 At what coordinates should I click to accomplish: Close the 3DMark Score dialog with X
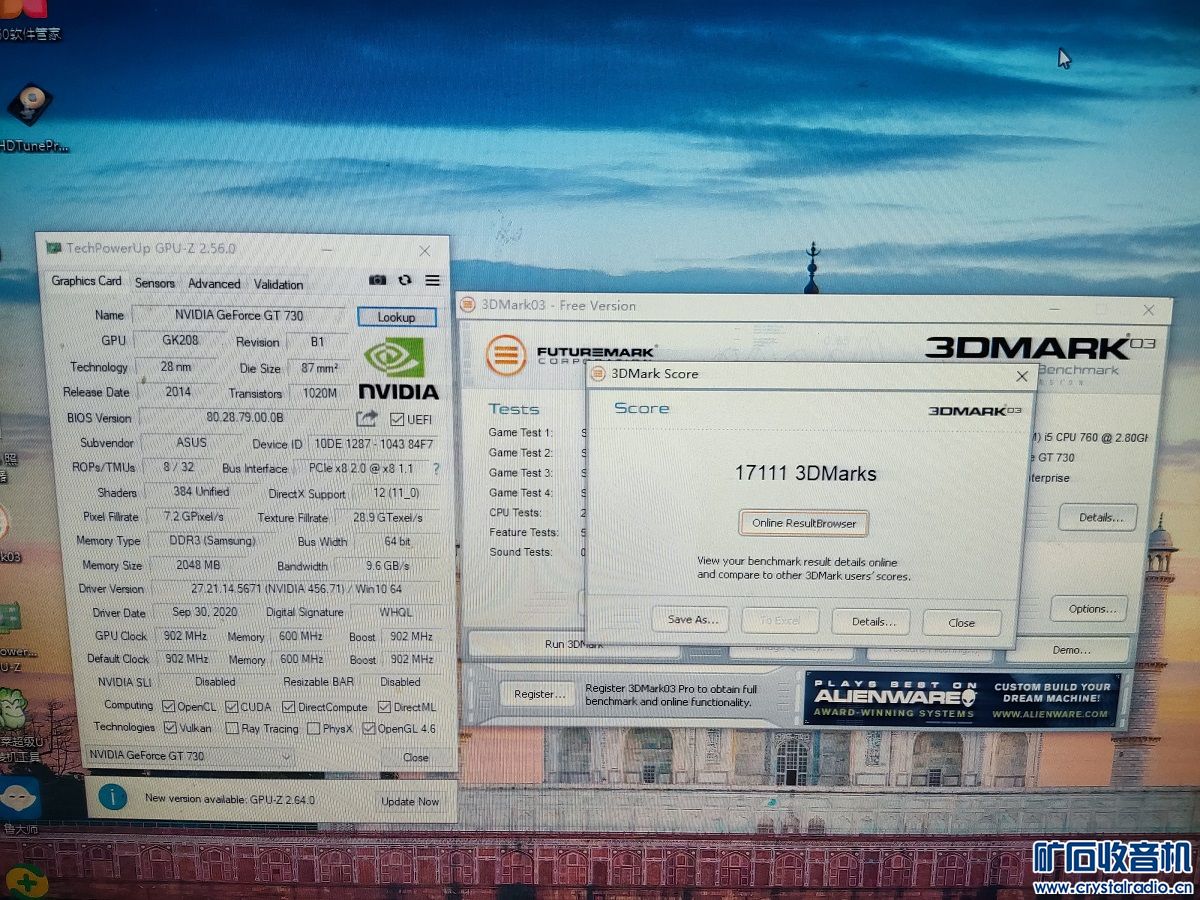[x=1022, y=376]
